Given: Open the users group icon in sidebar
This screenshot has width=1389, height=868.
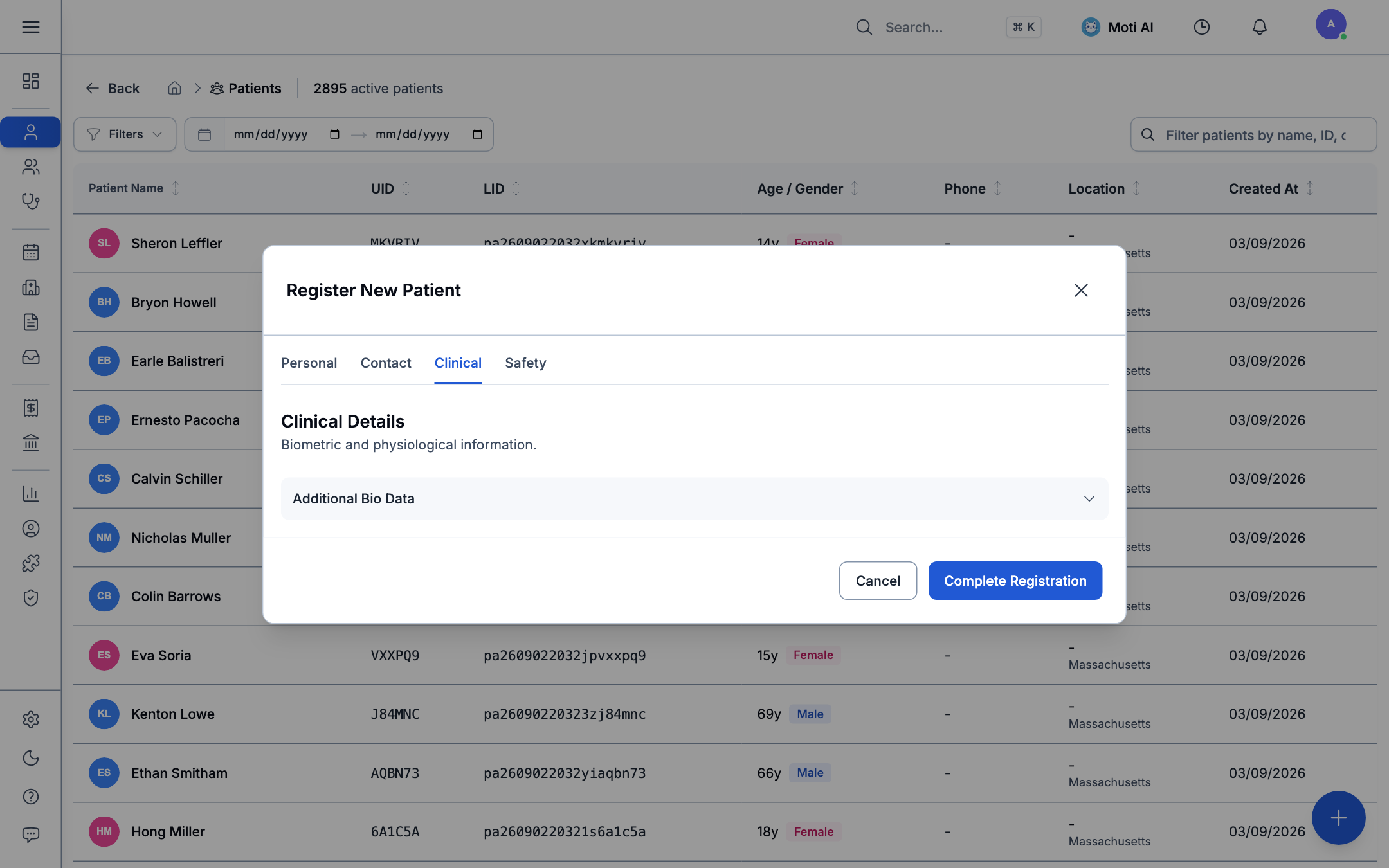Looking at the screenshot, I should click(x=30, y=167).
